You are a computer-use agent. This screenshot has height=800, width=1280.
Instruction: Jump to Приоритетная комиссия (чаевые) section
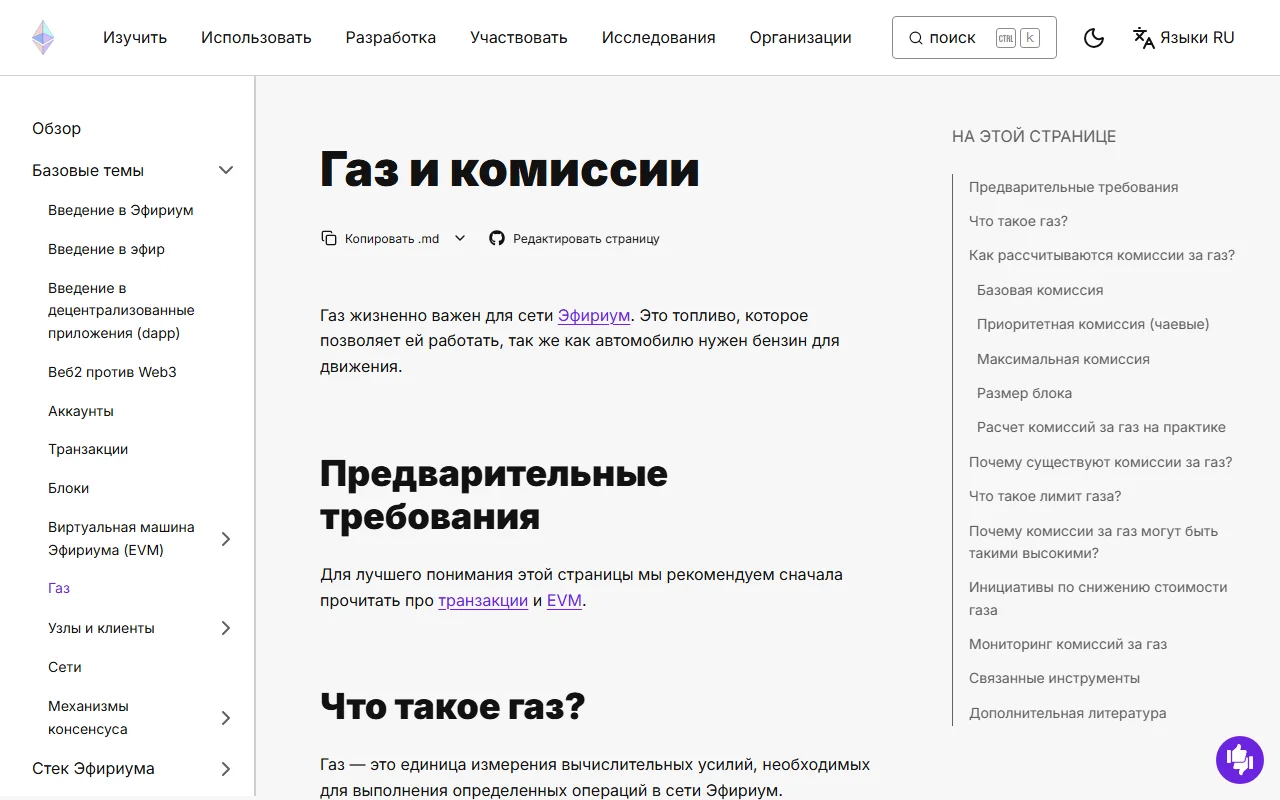point(1093,324)
